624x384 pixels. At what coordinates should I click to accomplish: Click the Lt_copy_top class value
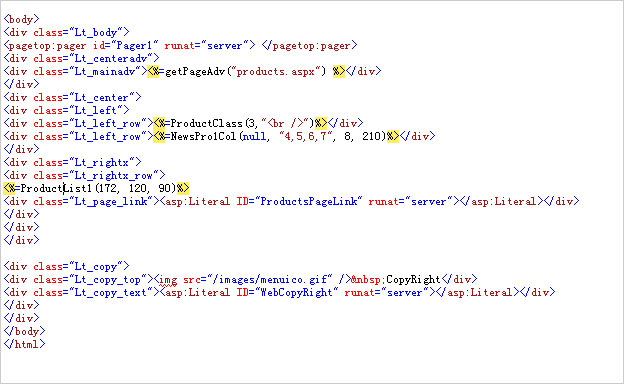(108, 280)
